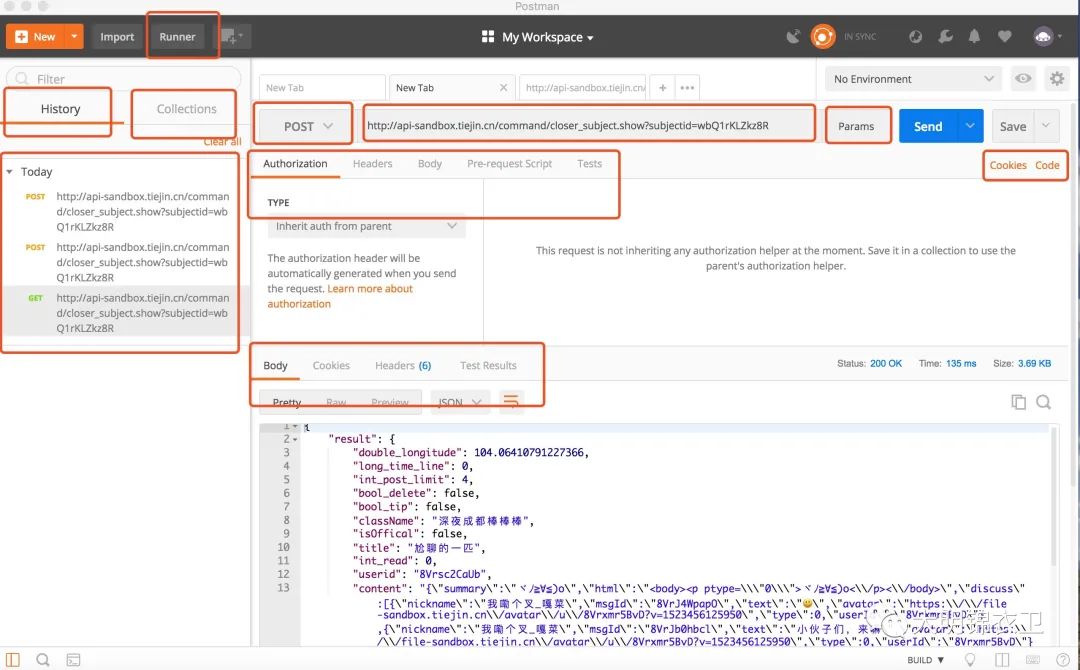Save the request
The height and width of the screenshot is (670, 1080).
click(x=1012, y=126)
